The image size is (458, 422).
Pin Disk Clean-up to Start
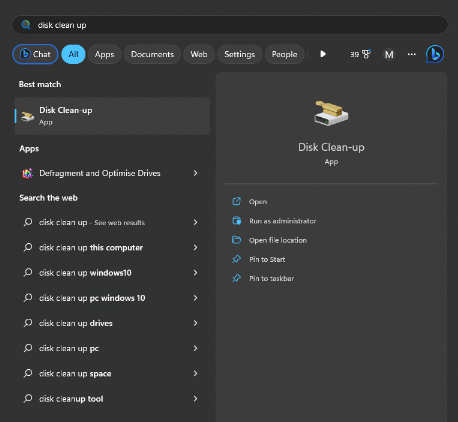[267, 259]
